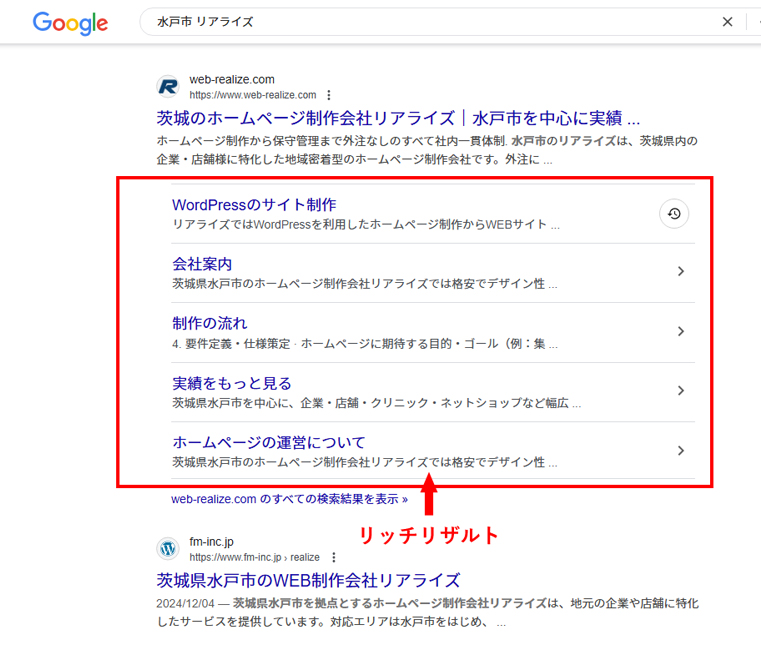
Task: Click the snippet starting with リアライズではWordPressを利用した
Action: [366, 224]
